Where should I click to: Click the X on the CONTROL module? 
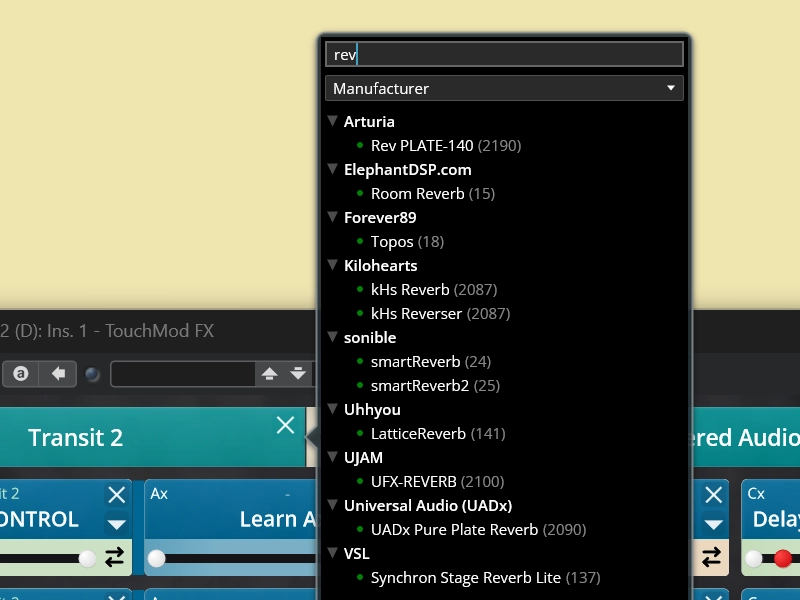point(116,494)
